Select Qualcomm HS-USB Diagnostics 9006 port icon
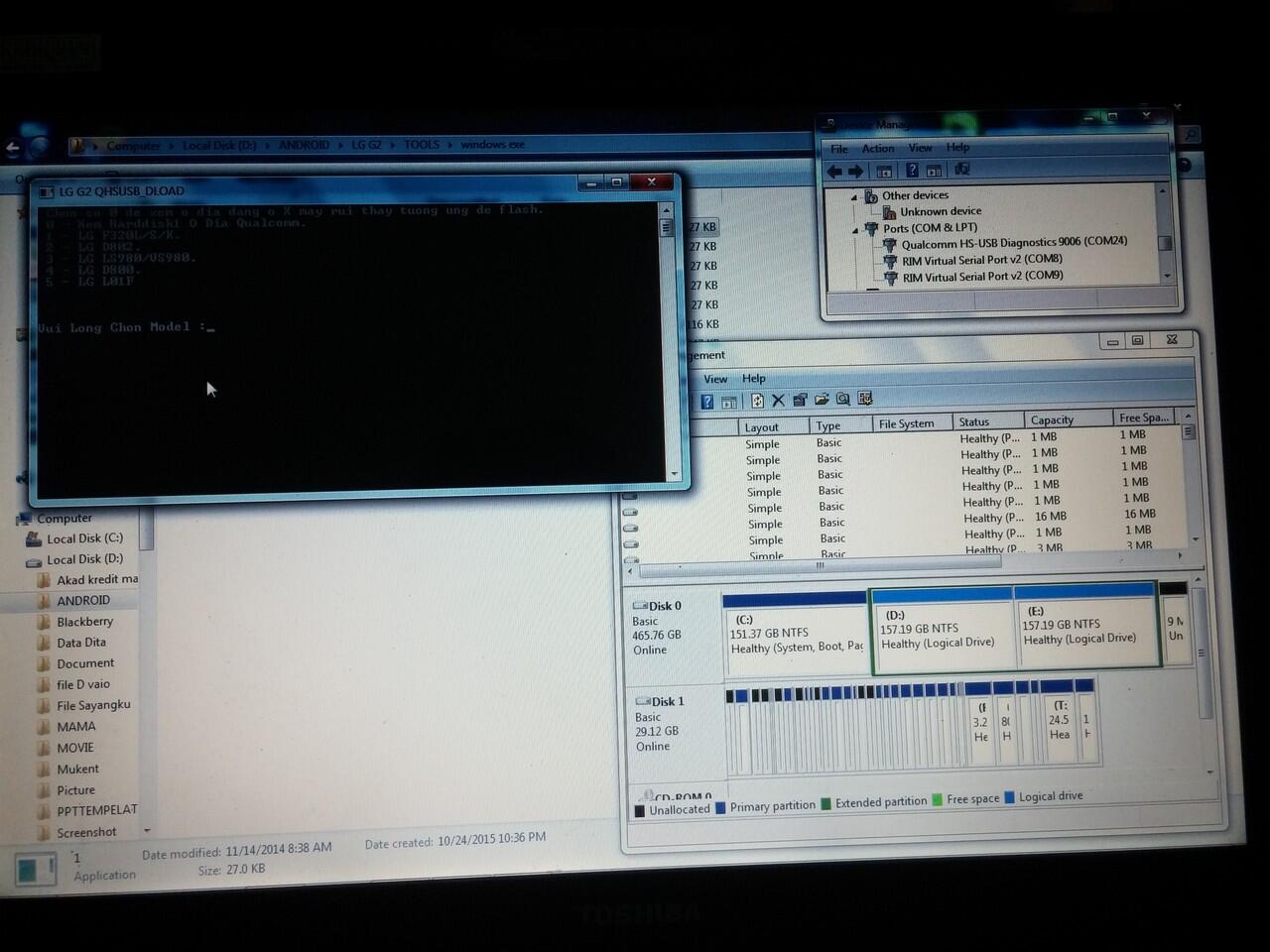Image resolution: width=1270 pixels, height=952 pixels. (x=890, y=243)
